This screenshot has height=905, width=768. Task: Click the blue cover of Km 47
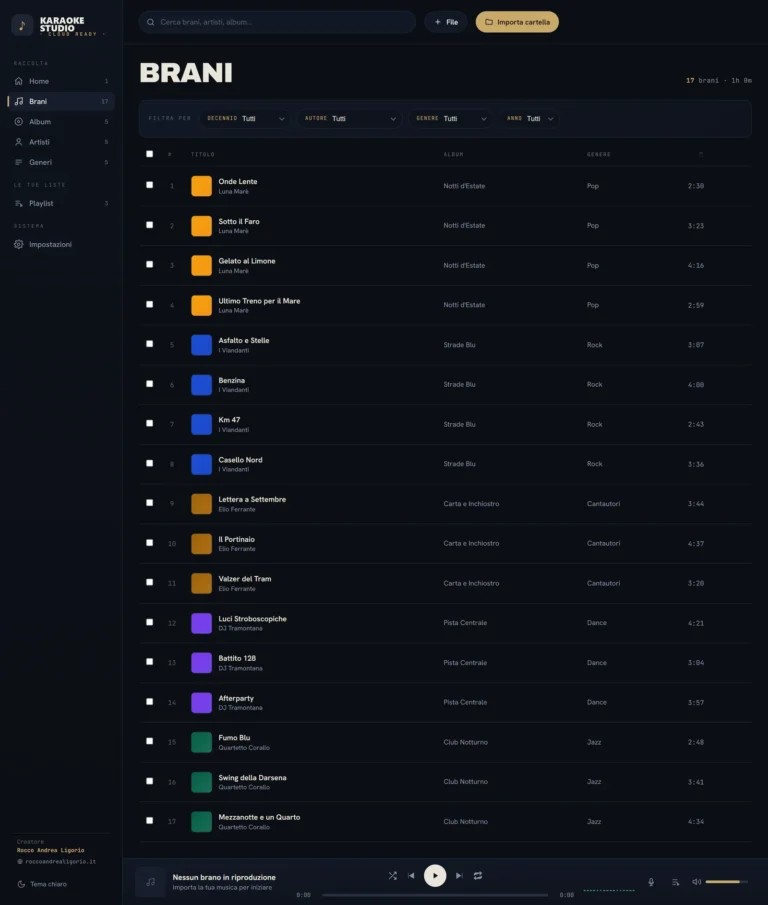point(201,424)
